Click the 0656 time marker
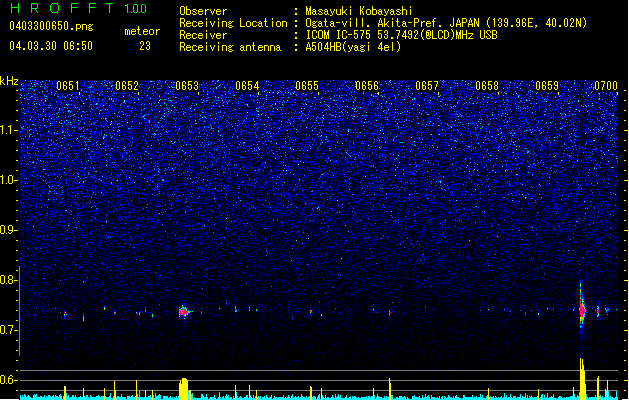 367,86
